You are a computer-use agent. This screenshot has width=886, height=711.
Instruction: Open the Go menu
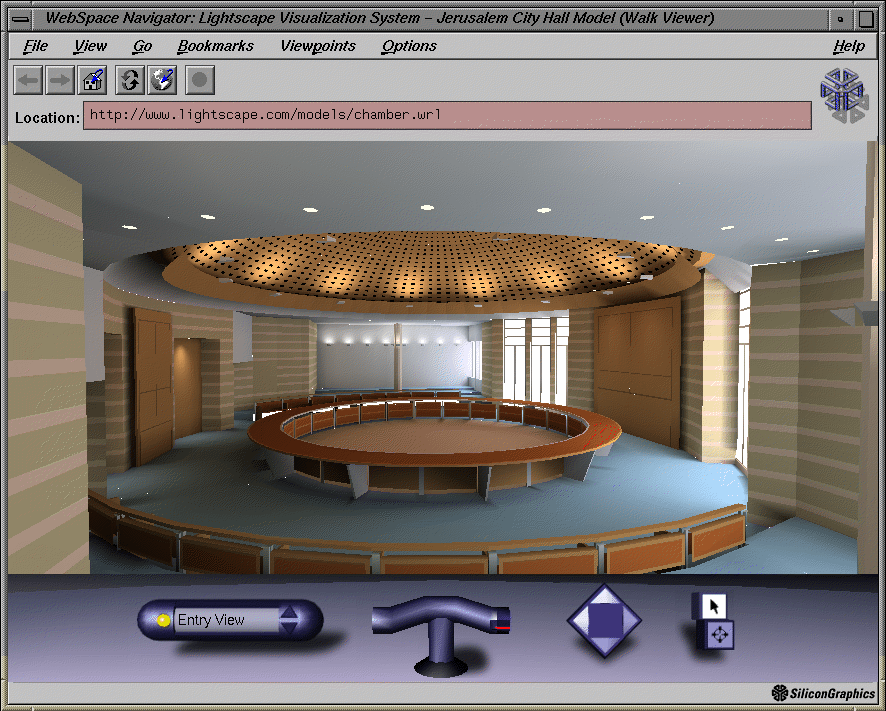(x=142, y=46)
